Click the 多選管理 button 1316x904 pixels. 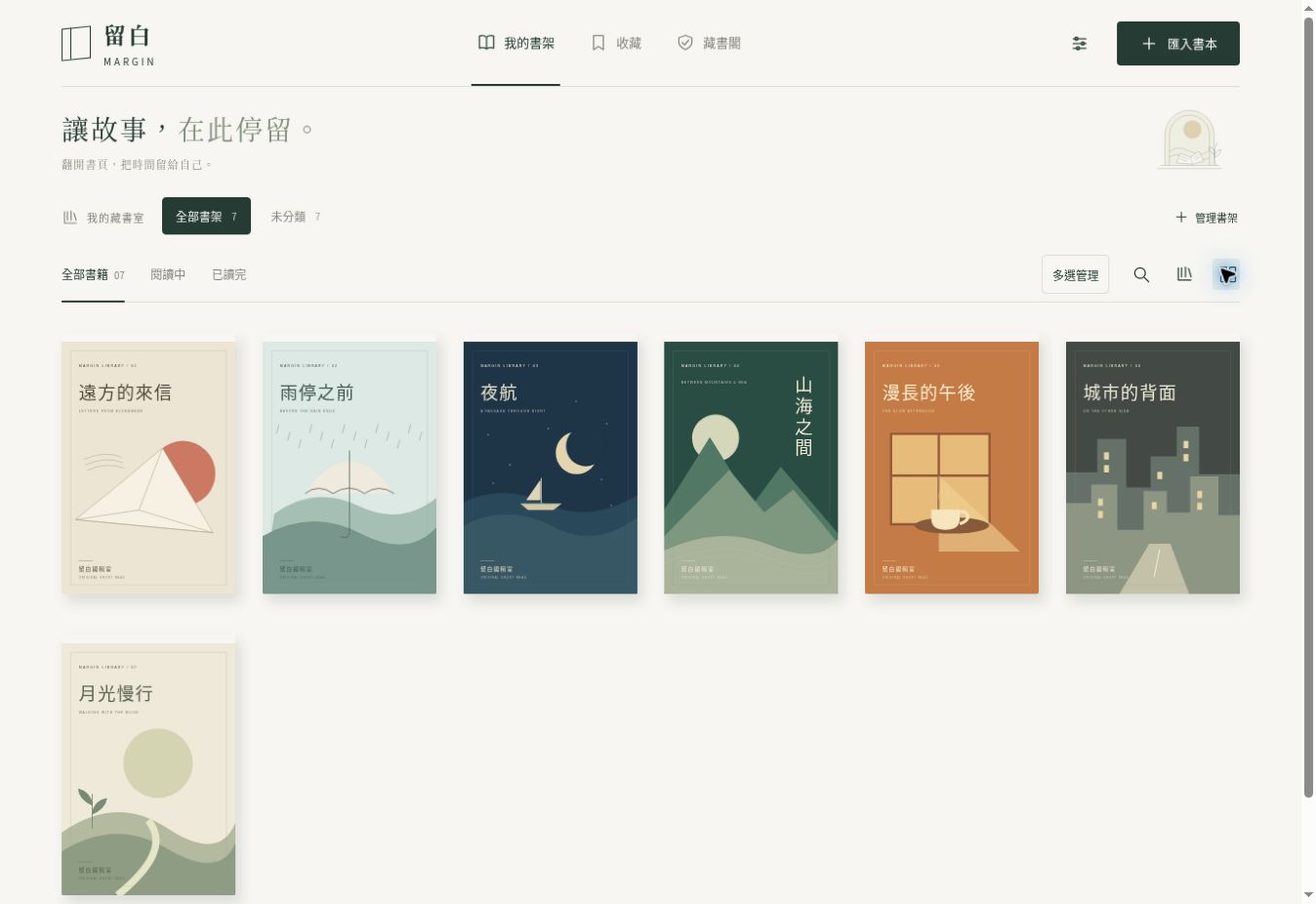tap(1075, 275)
